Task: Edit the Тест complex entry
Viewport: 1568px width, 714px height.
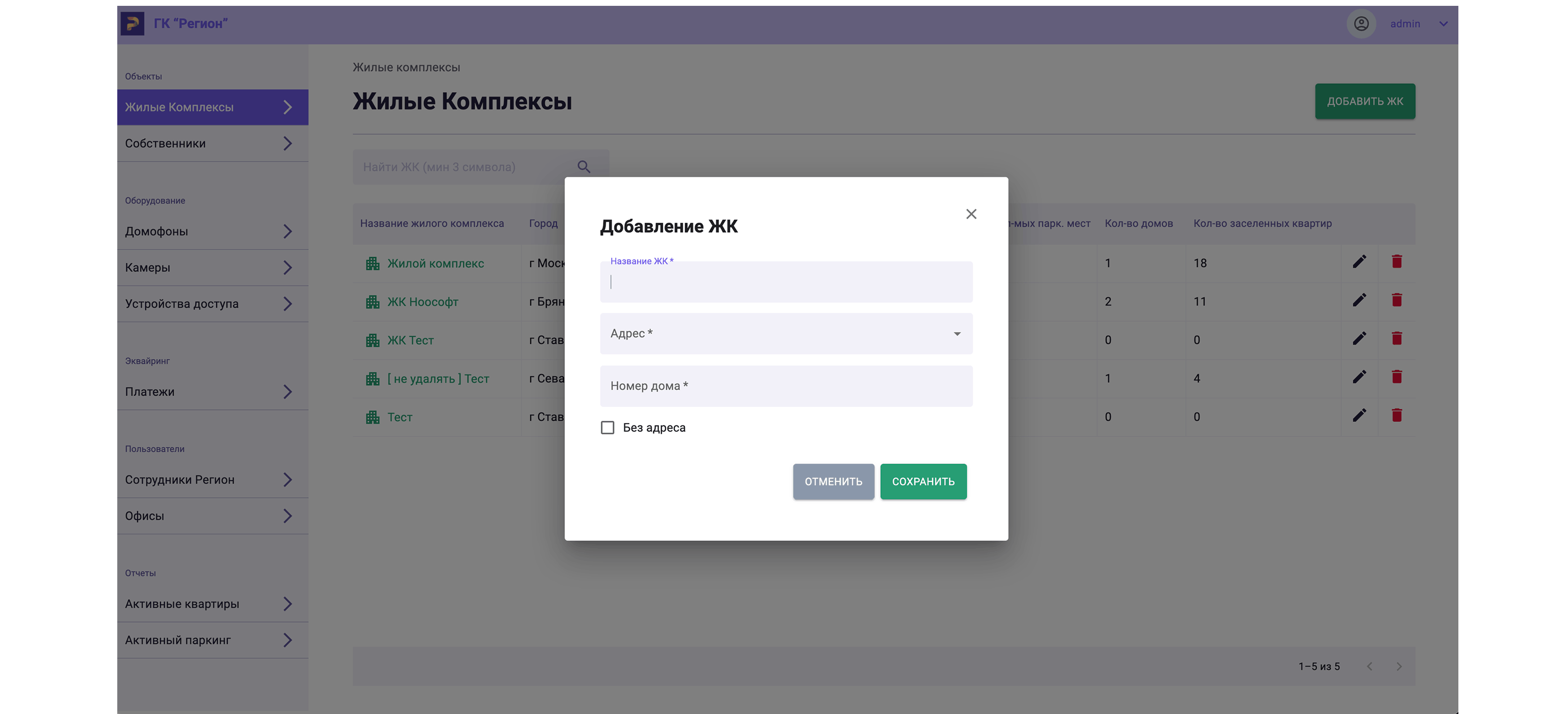Action: pyautogui.click(x=1360, y=415)
